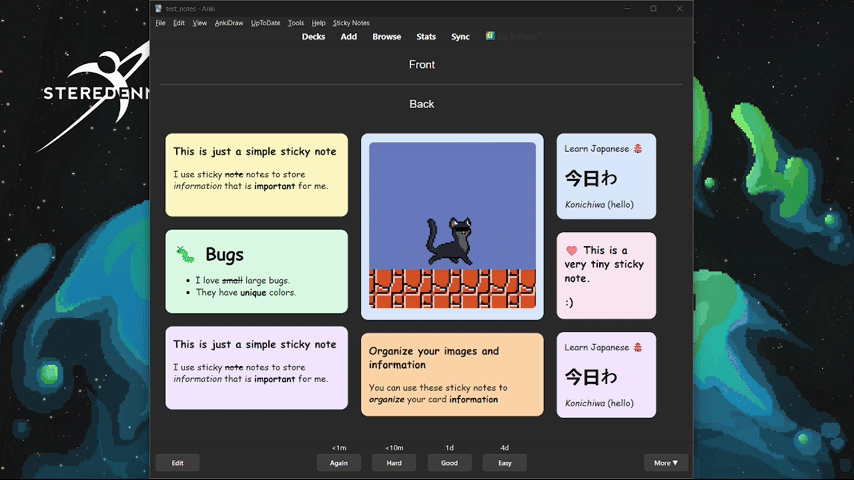
Task: Close the Anki window
Action: 679,9
